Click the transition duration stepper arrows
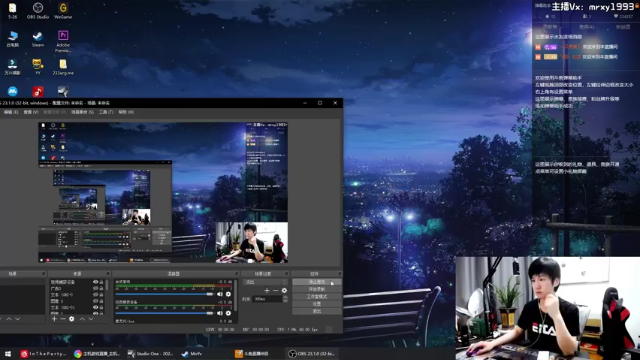640x360 pixels. pos(285,299)
